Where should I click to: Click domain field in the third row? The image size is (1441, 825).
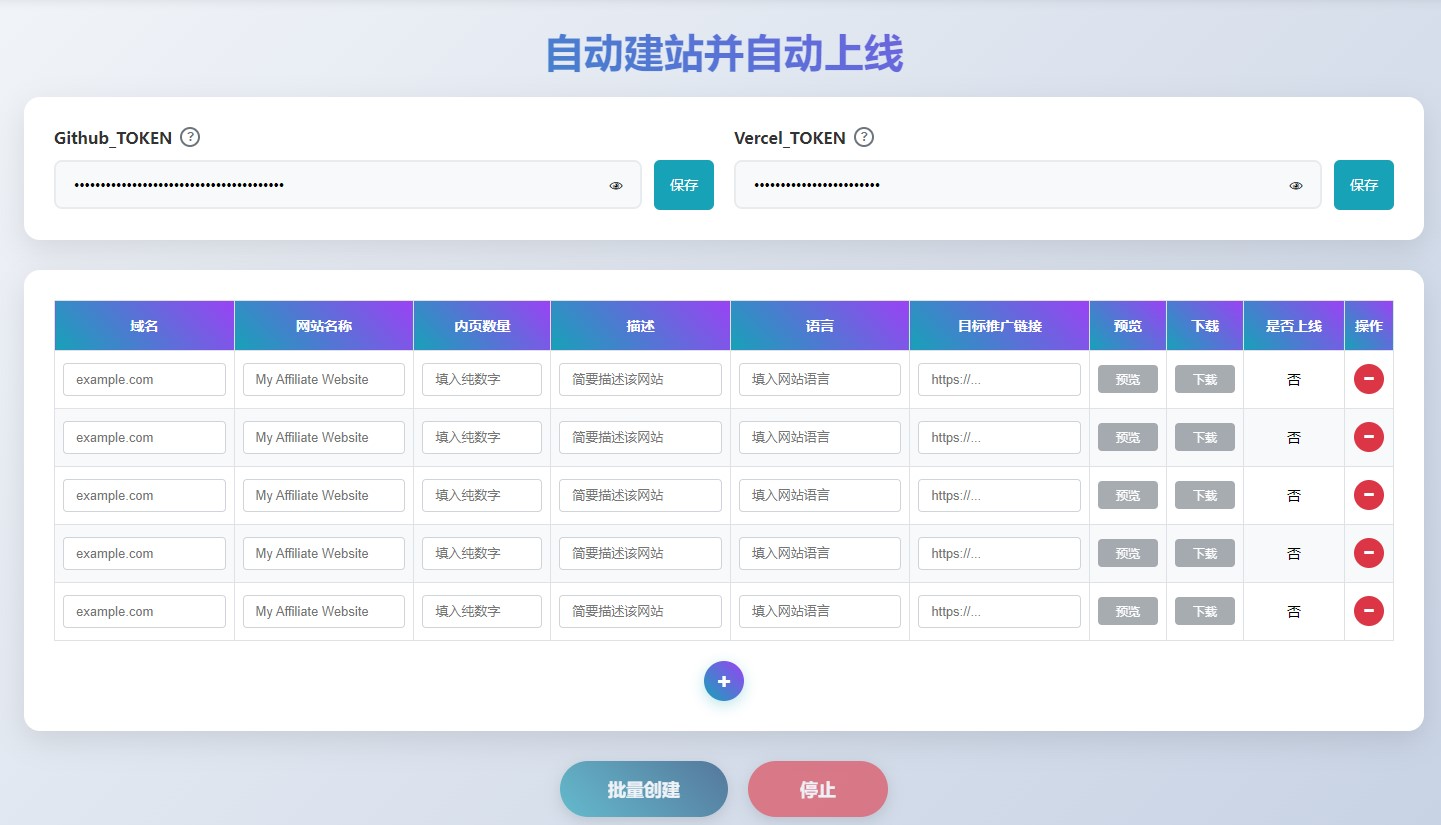coord(144,495)
